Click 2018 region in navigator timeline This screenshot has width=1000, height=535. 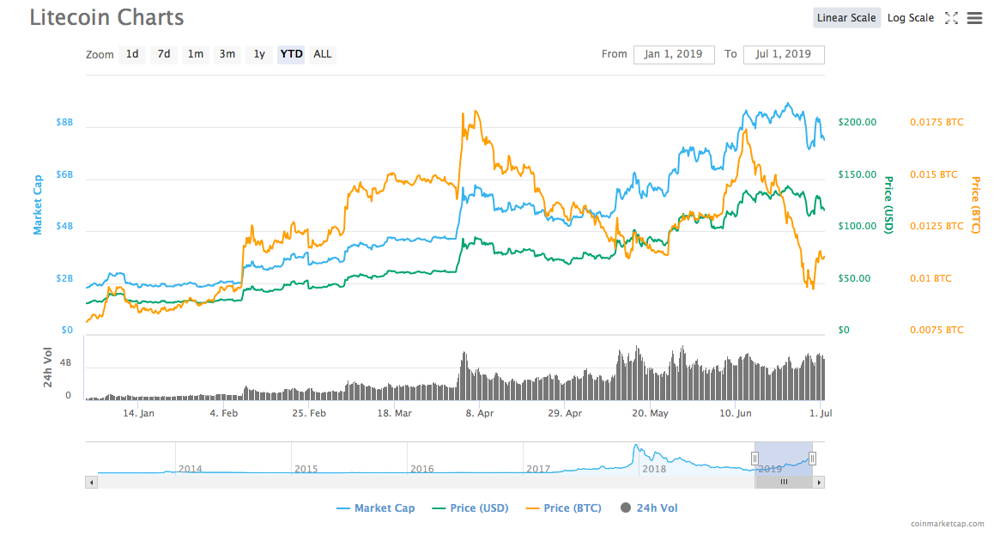654,469
